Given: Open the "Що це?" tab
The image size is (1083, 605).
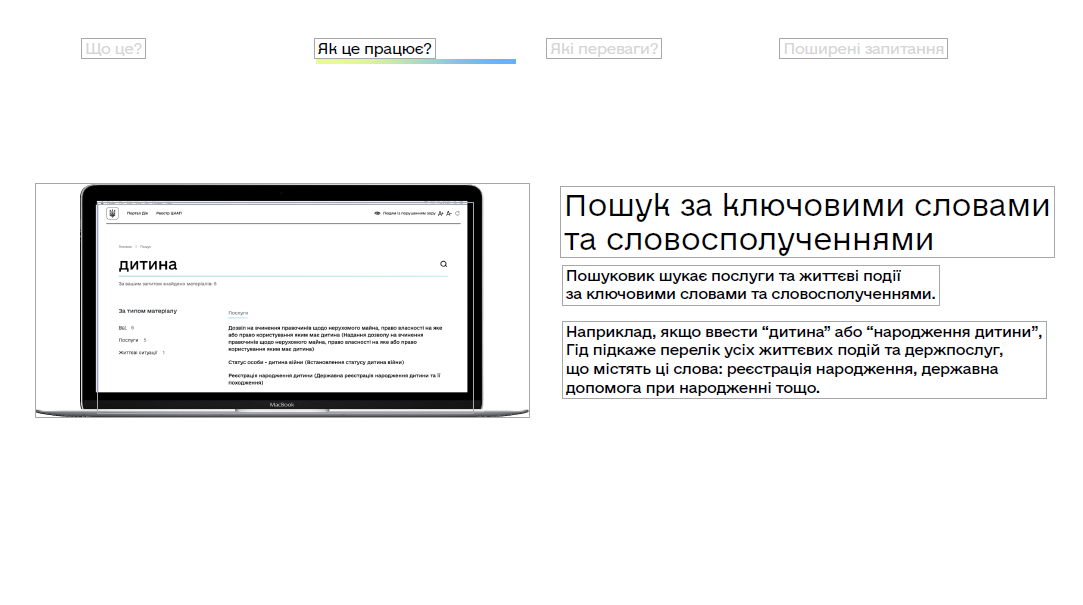Looking at the screenshot, I should point(113,49).
